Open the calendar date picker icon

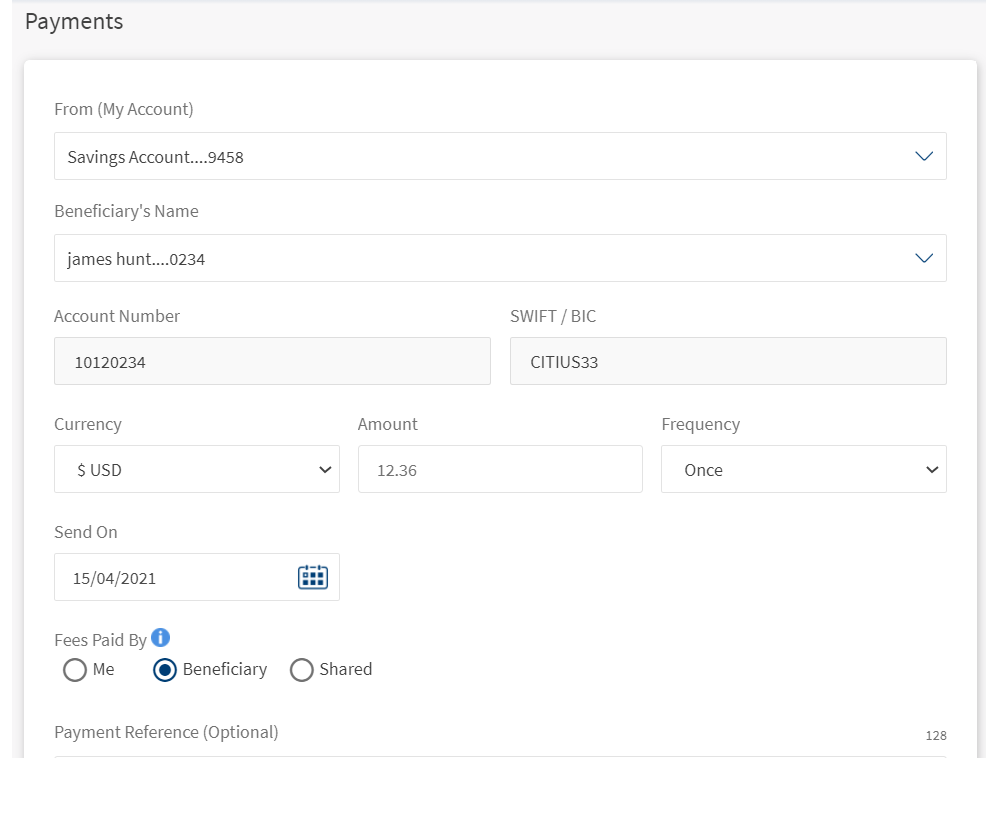tap(313, 577)
